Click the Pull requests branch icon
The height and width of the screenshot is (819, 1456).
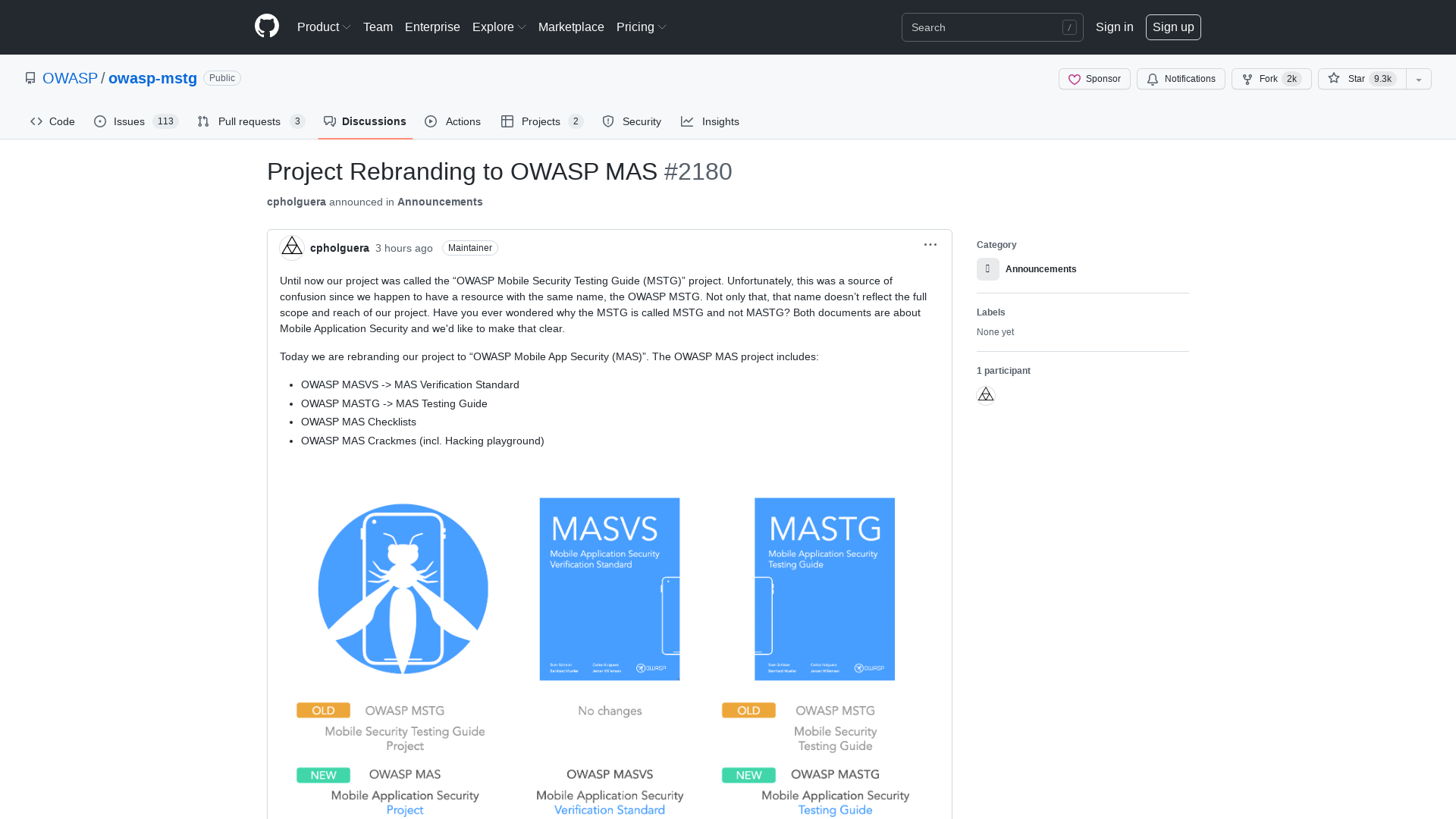pos(202,121)
